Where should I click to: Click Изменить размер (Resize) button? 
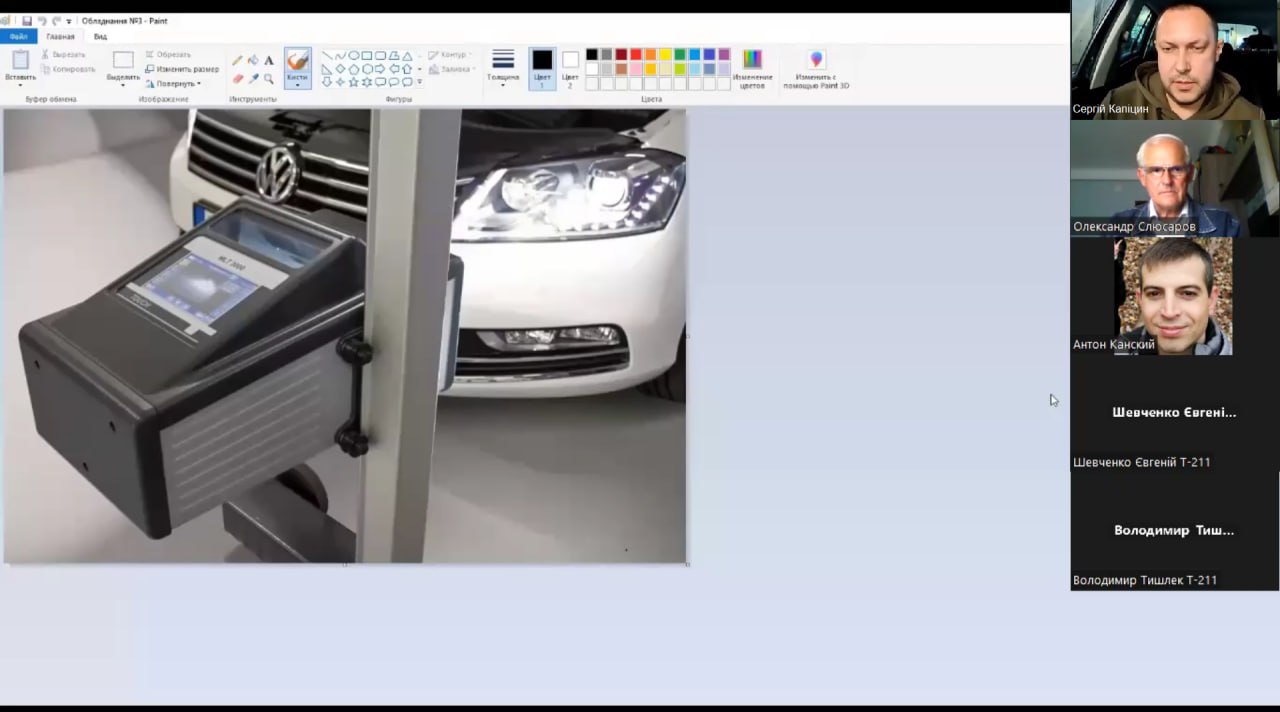point(182,69)
